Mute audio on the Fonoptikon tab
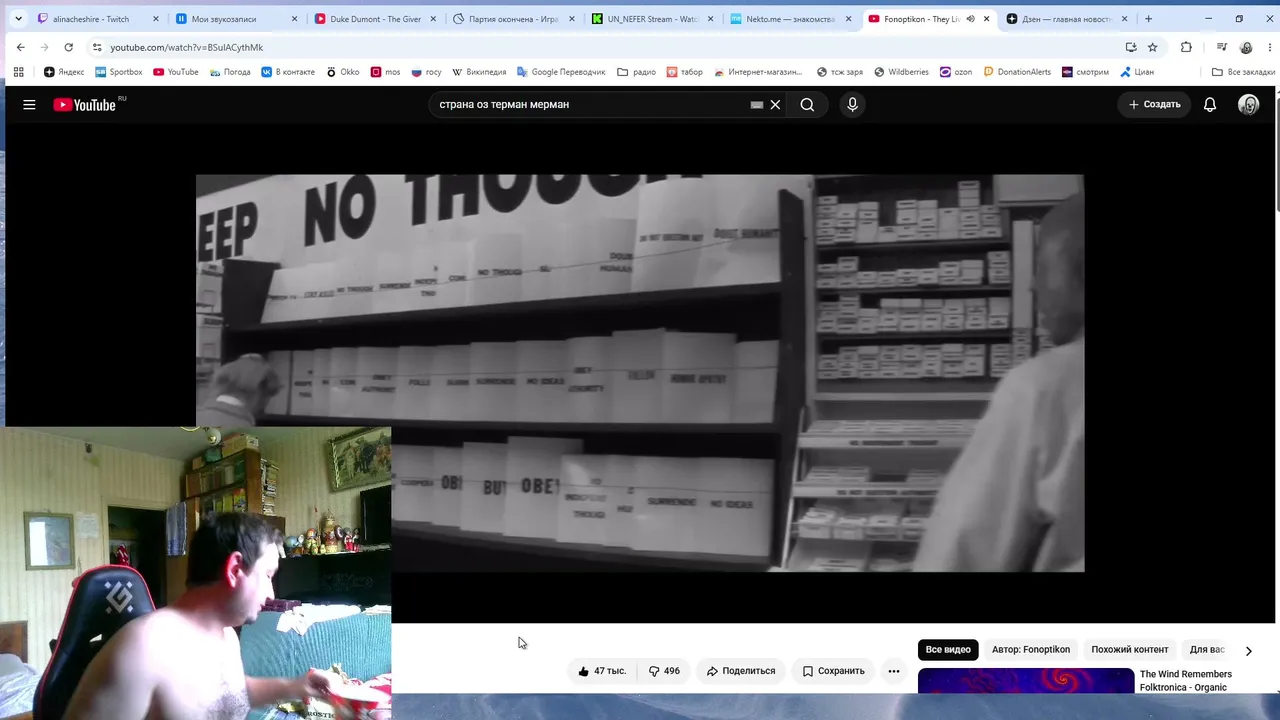The width and height of the screenshot is (1280, 720). tap(970, 19)
